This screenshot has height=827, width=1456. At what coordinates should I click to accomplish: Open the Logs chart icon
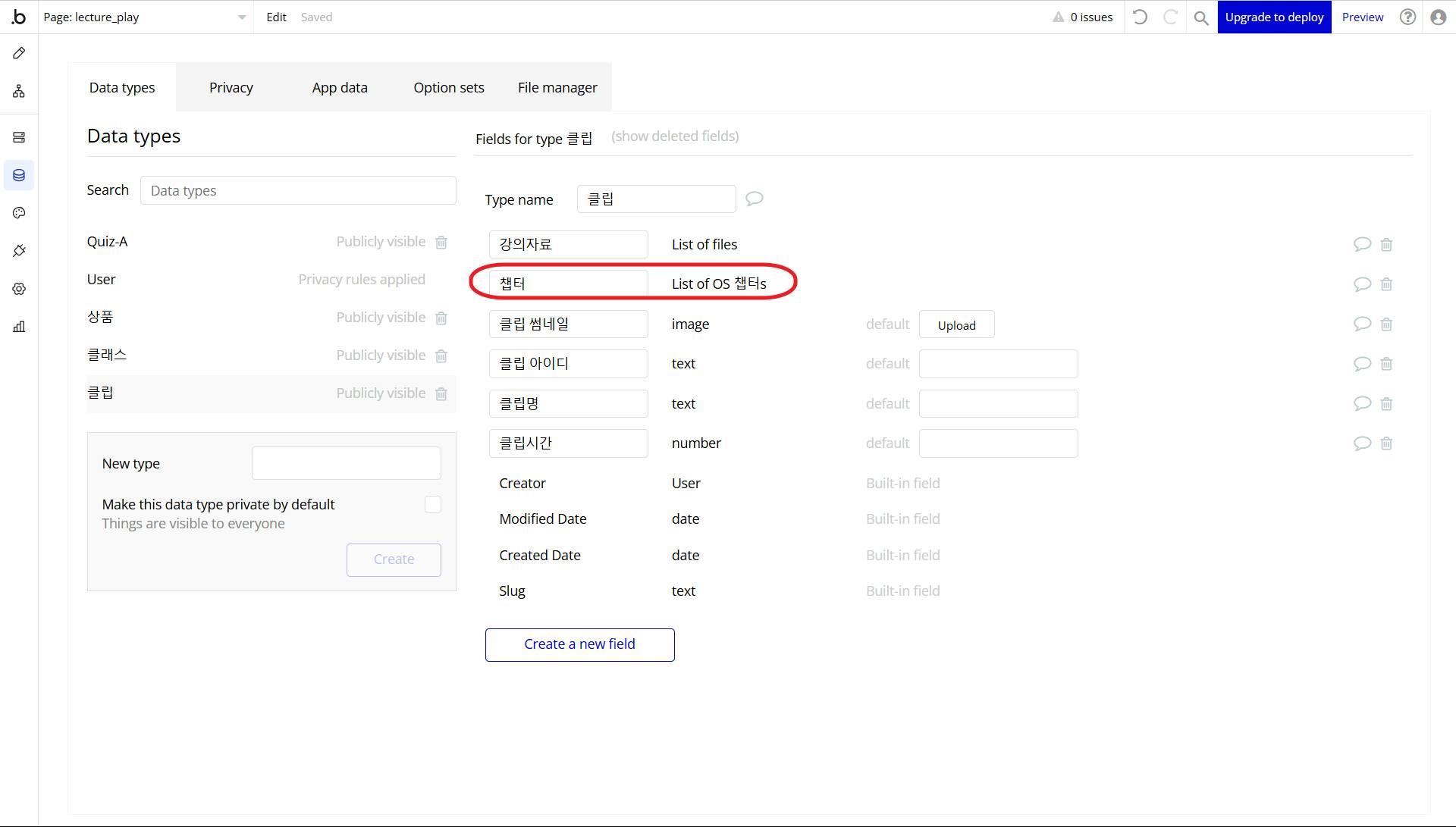[x=19, y=327]
